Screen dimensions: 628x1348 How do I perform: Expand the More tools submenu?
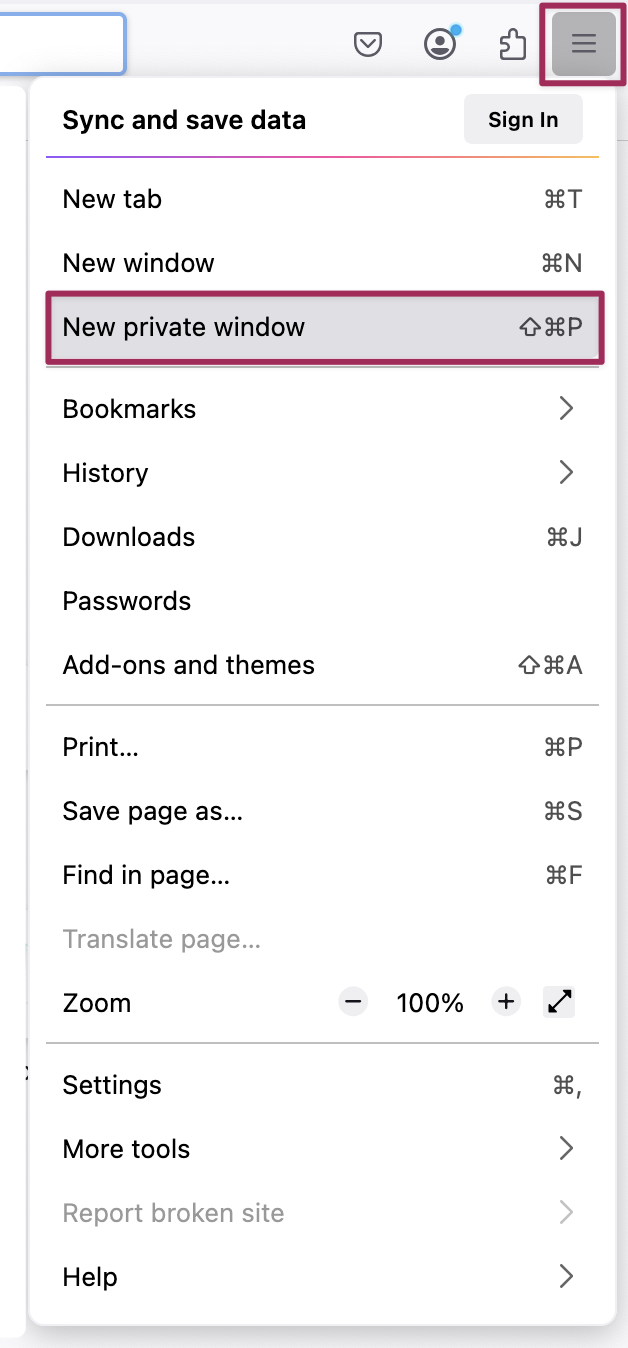(x=322, y=1149)
